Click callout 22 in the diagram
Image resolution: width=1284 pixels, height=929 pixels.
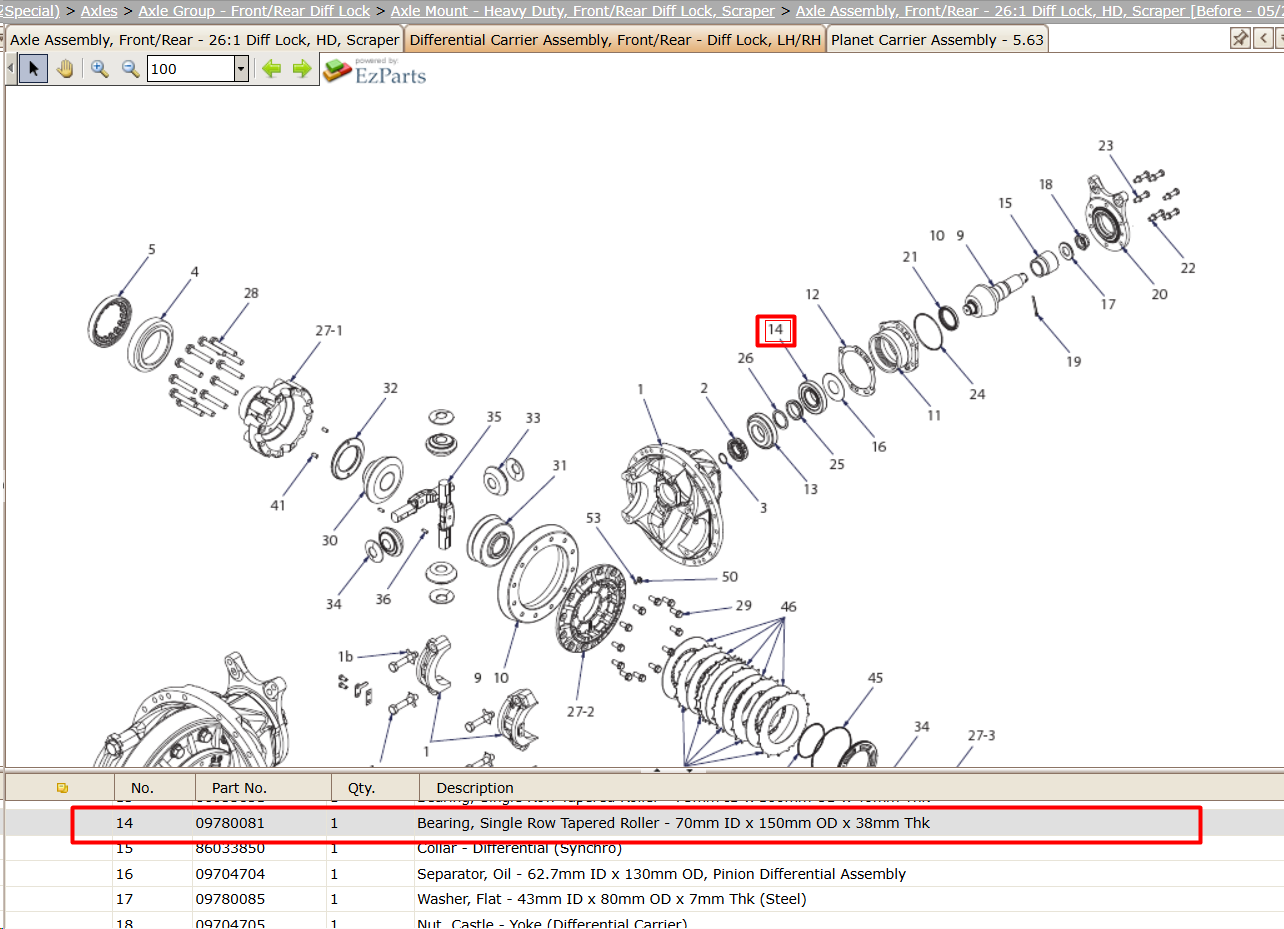click(1188, 268)
